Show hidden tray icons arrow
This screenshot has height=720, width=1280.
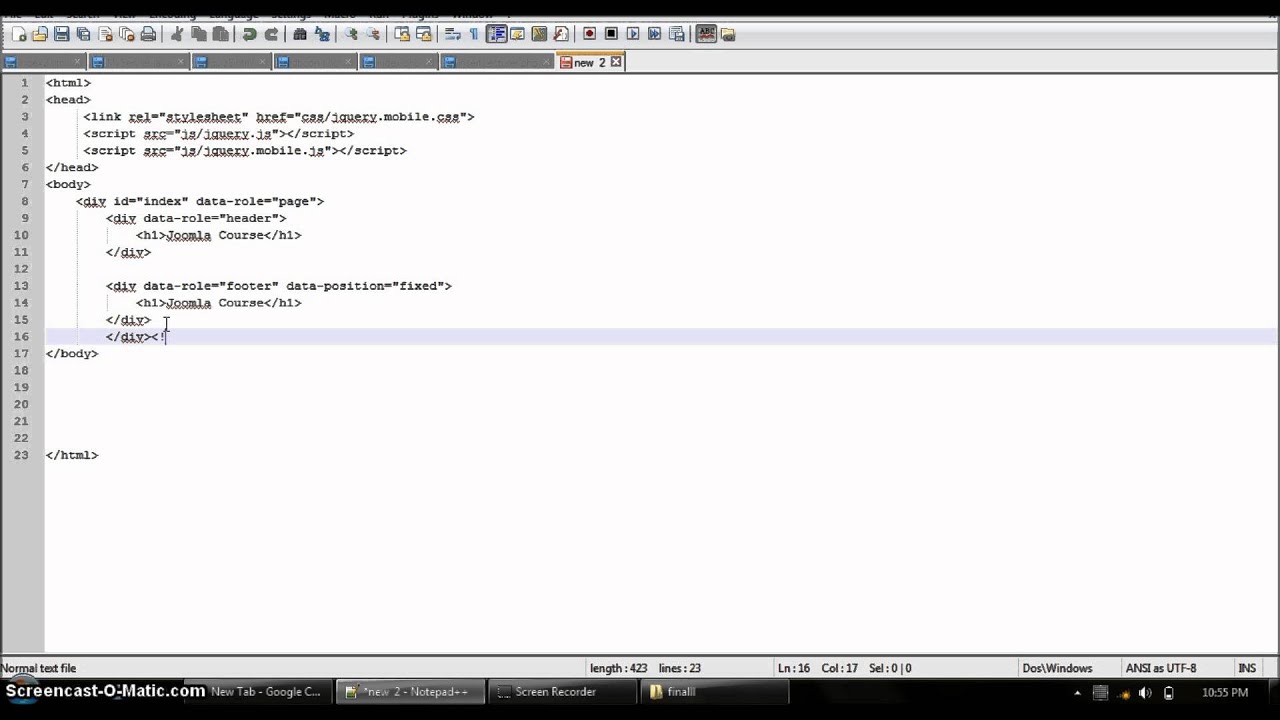click(x=1077, y=692)
